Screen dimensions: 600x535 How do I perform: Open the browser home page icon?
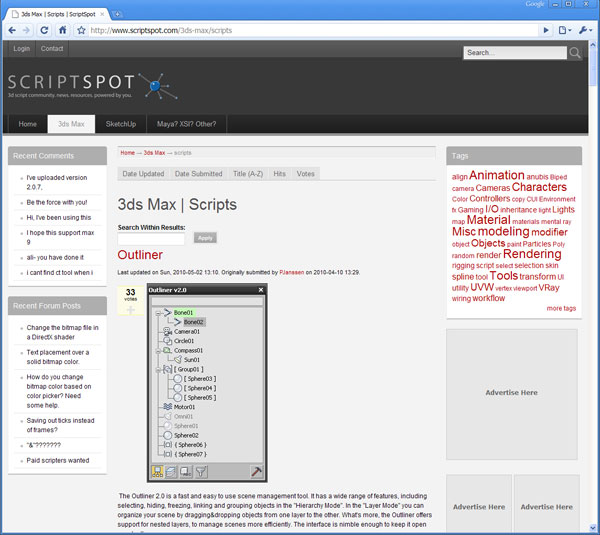[x=62, y=30]
